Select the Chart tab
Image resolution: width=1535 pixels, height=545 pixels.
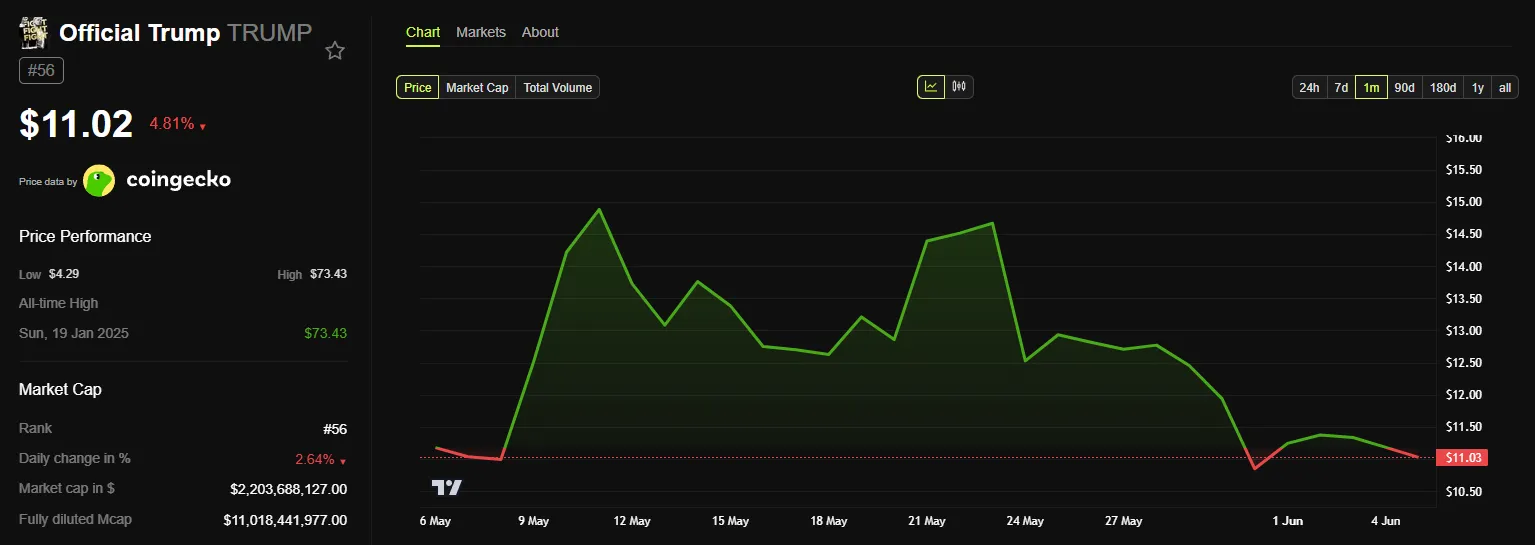[x=423, y=32]
